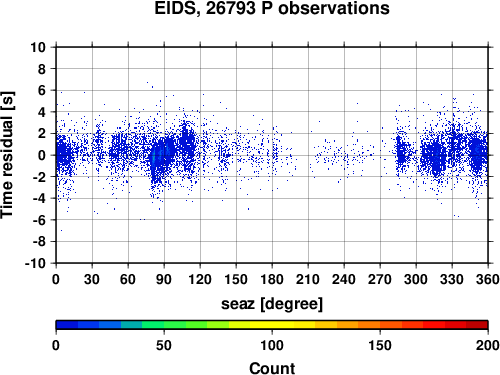Click the Count colorbar label
This screenshot has width=500, height=375.
pos(272,368)
